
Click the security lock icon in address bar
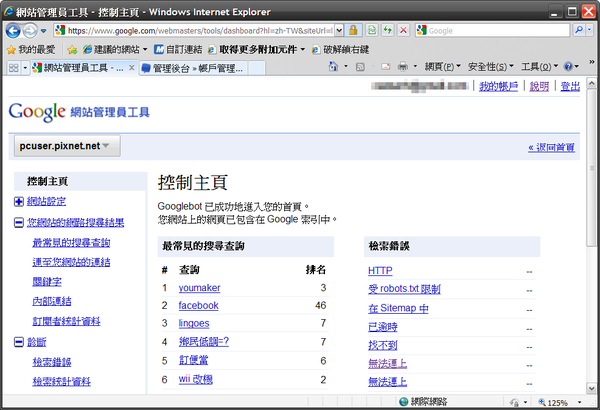pos(352,30)
